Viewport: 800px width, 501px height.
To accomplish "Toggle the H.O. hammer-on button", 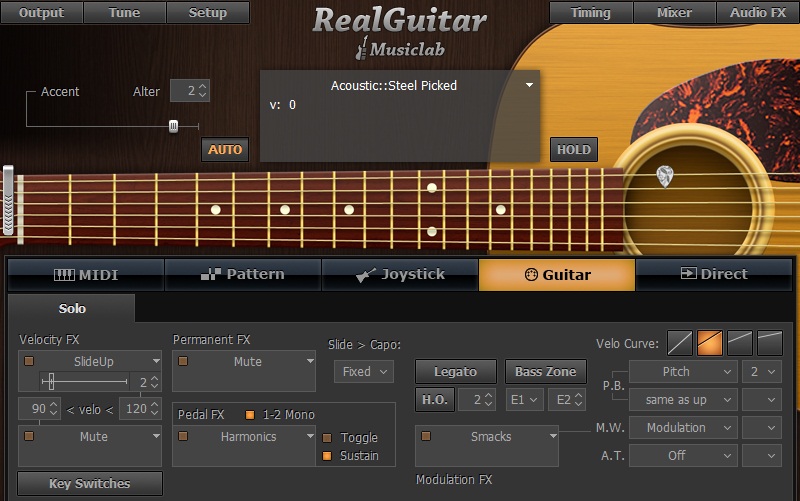I will (x=435, y=399).
